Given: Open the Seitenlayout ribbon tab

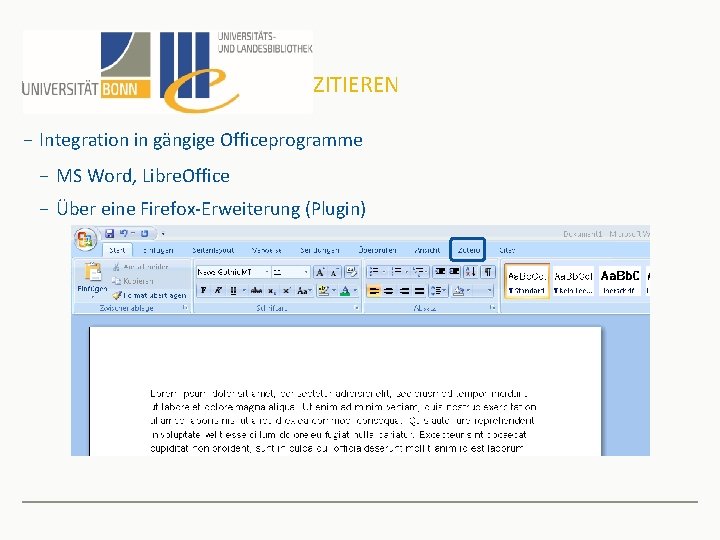Looking at the screenshot, I should (213, 250).
